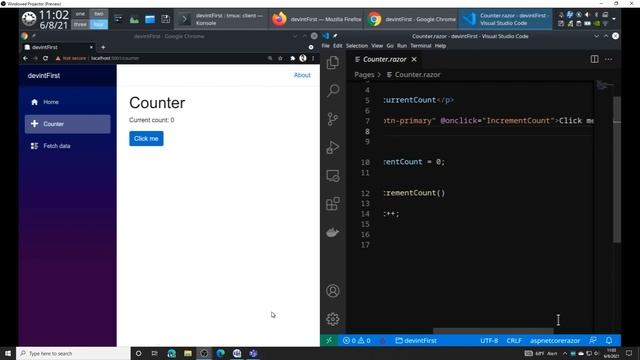Open the Explorer view in VS Code
The image size is (640, 360).
tap(333, 62)
